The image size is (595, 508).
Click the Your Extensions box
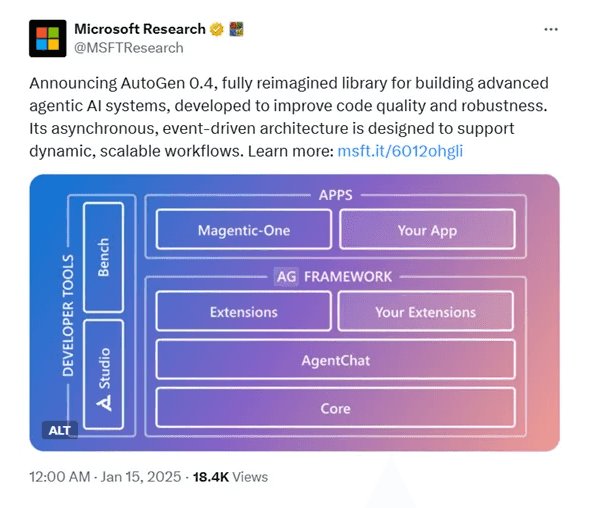click(426, 311)
